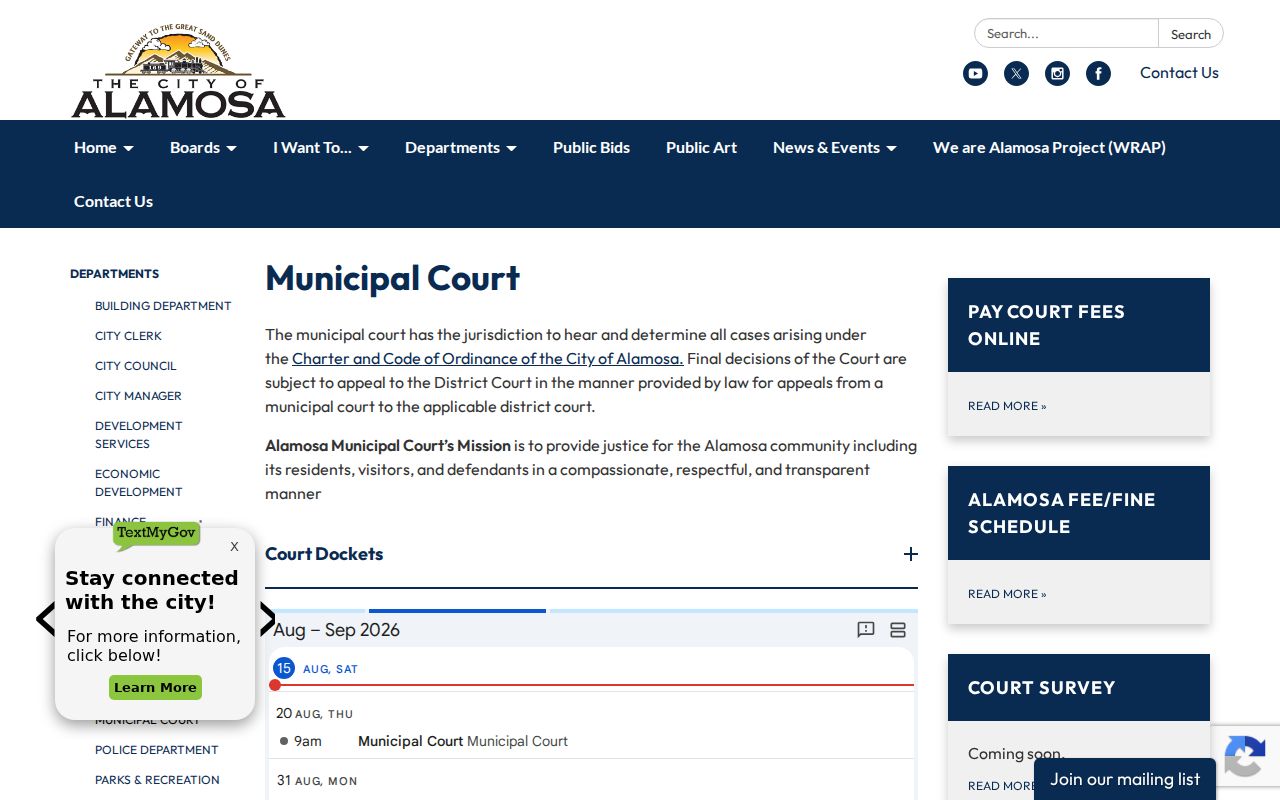Expand the Court Dockets plus icon

(910, 554)
